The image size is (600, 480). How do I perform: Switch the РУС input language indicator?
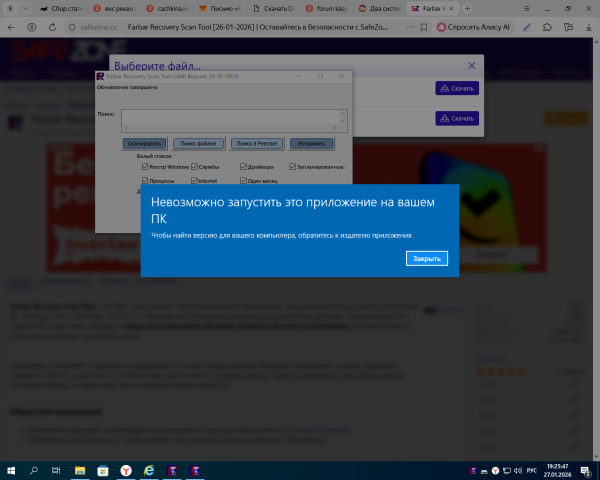click(532, 471)
